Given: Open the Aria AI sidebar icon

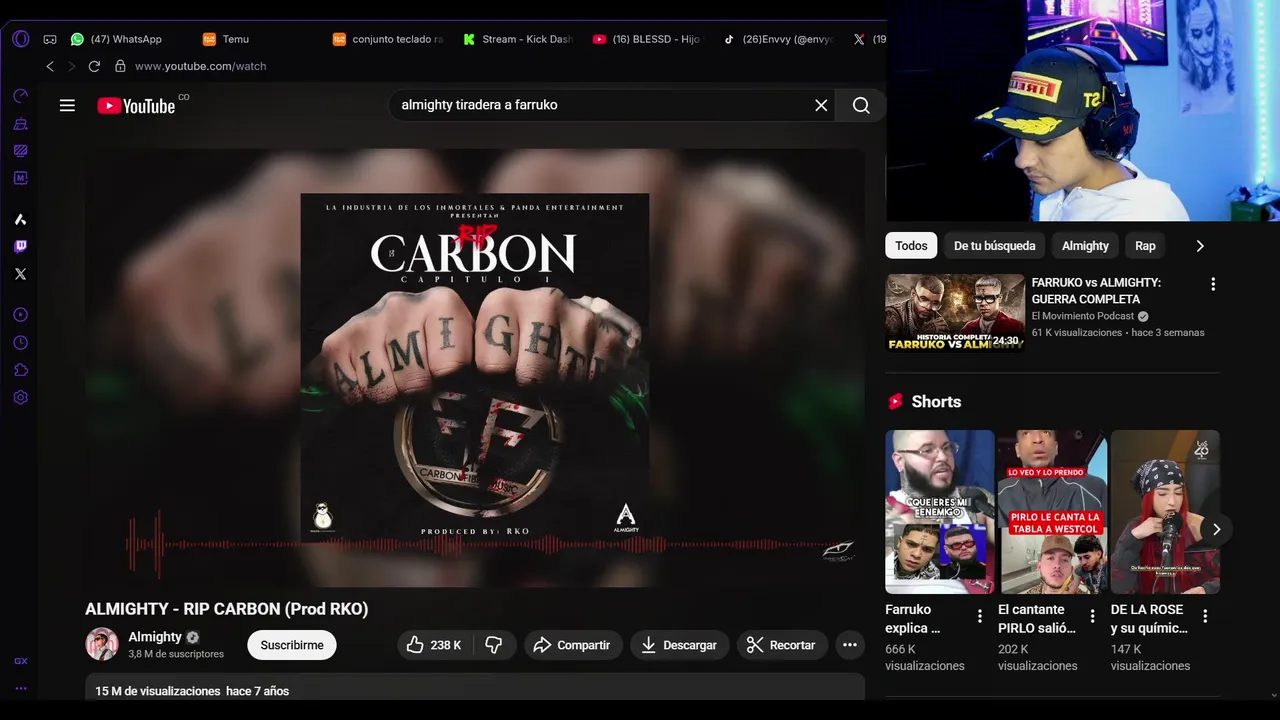Looking at the screenshot, I should [20, 219].
